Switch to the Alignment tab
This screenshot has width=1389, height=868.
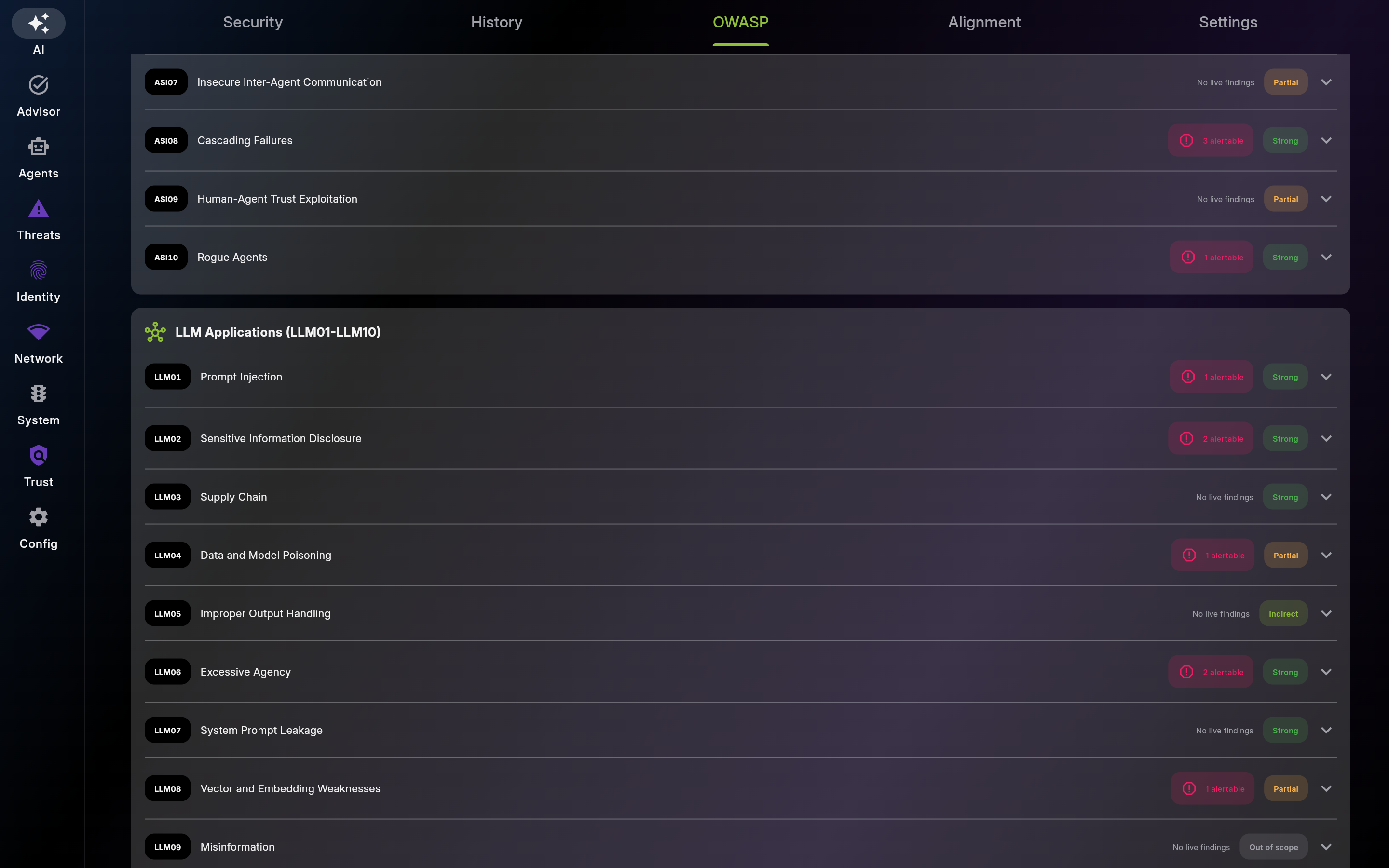984,22
